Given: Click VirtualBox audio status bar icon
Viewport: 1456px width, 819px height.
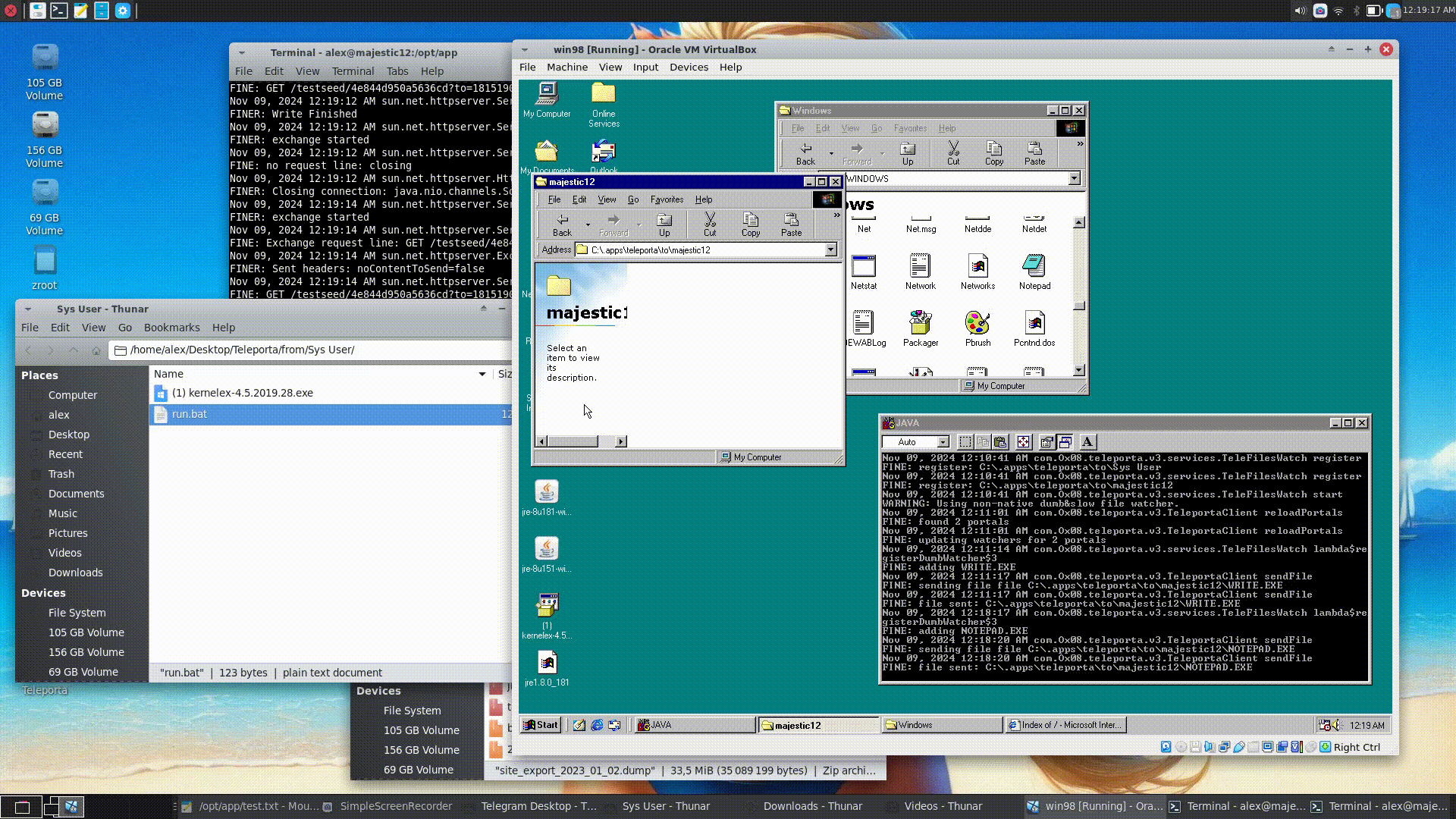Looking at the screenshot, I should coord(1210,747).
